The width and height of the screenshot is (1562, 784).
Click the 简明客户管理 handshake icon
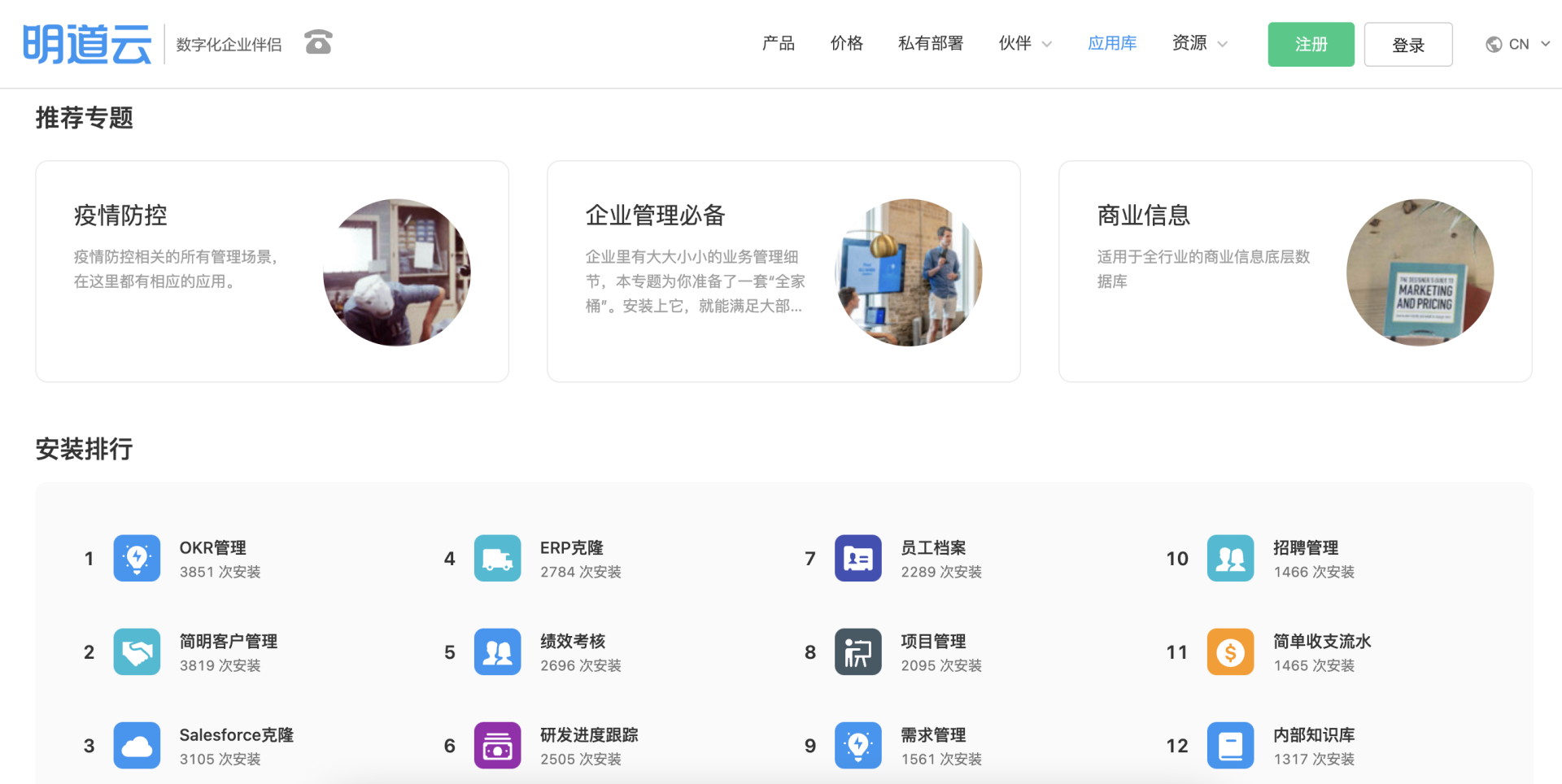point(137,651)
